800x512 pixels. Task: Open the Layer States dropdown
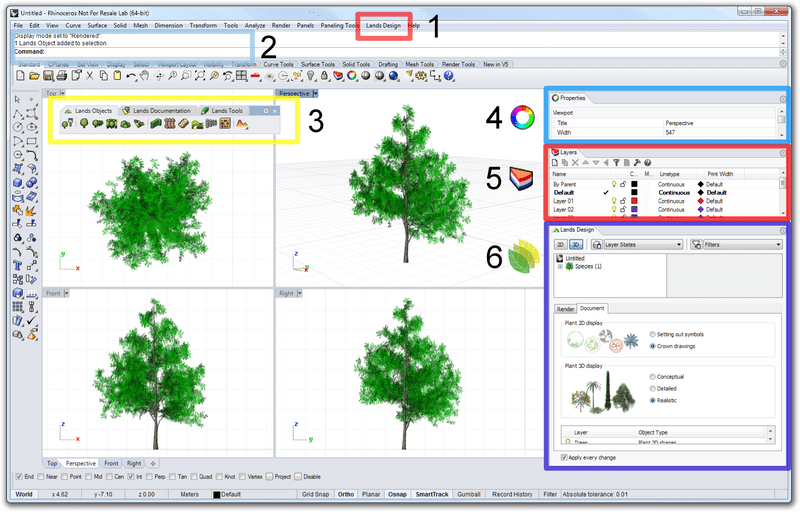tap(643, 245)
